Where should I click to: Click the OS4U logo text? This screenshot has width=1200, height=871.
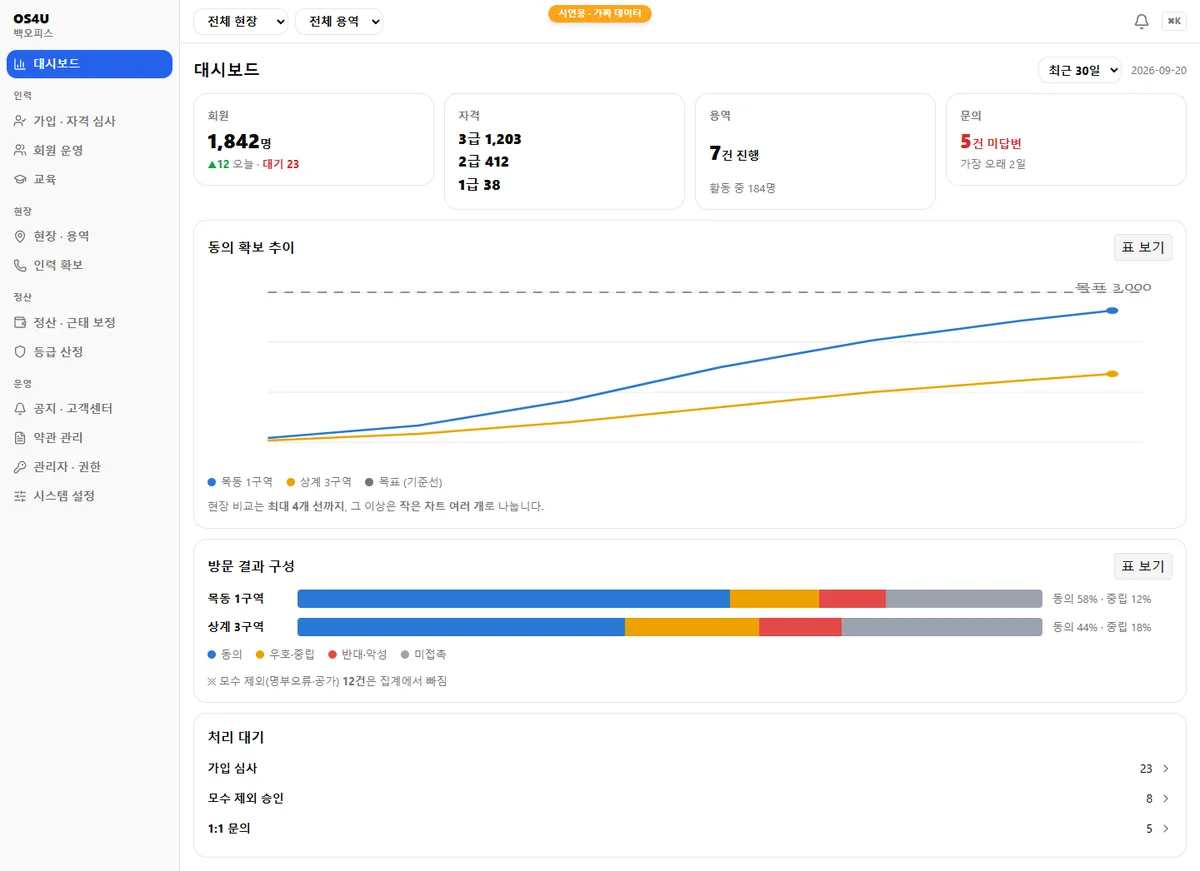click(31, 18)
